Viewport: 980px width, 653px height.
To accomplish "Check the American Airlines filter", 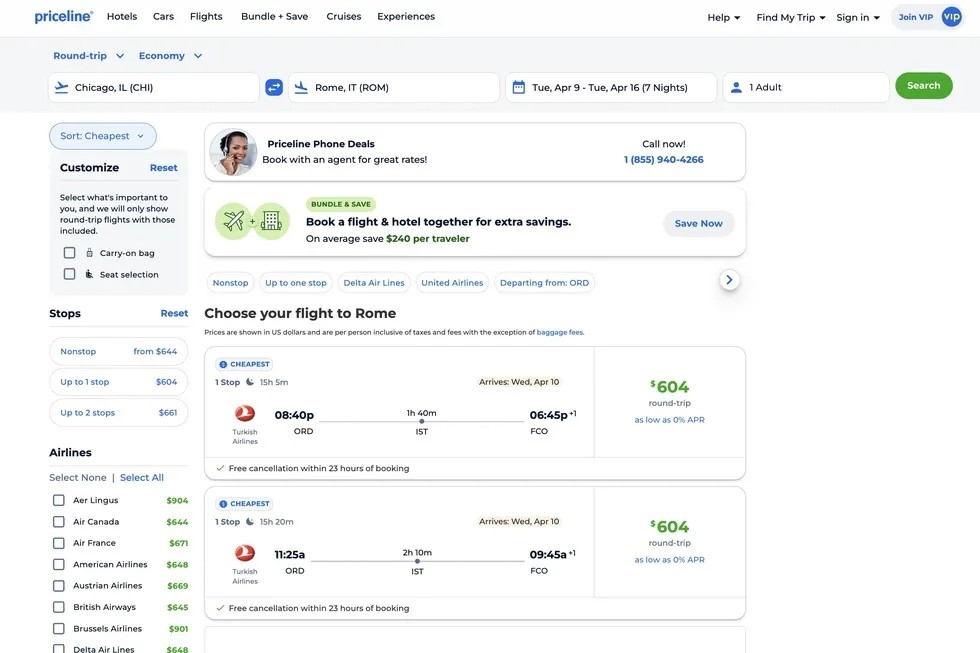I will pos(59,564).
